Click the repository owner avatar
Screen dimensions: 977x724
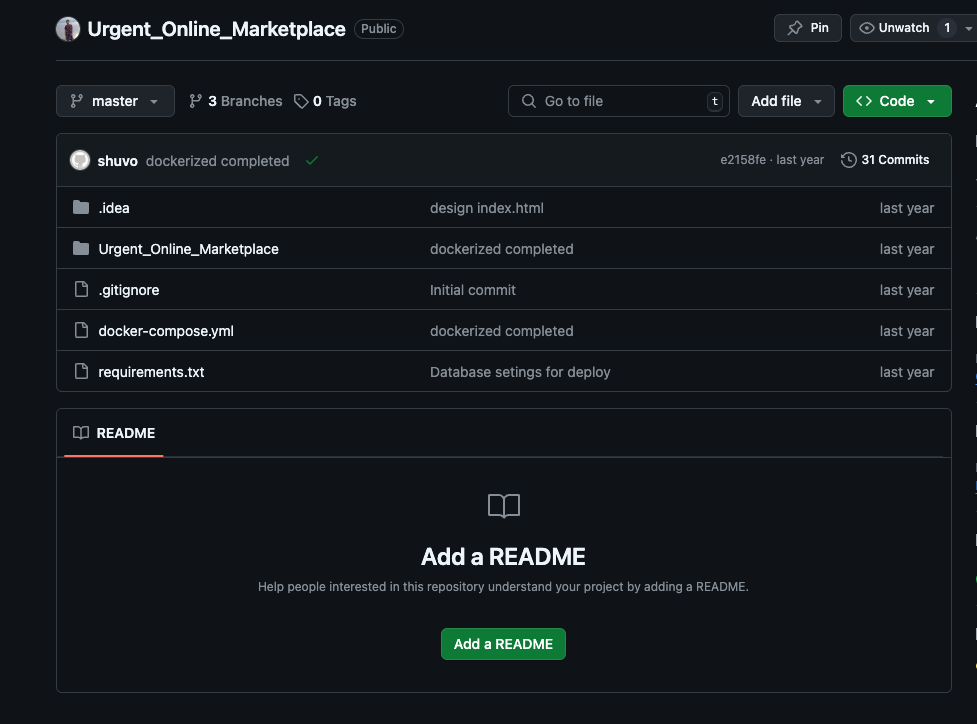tap(68, 29)
